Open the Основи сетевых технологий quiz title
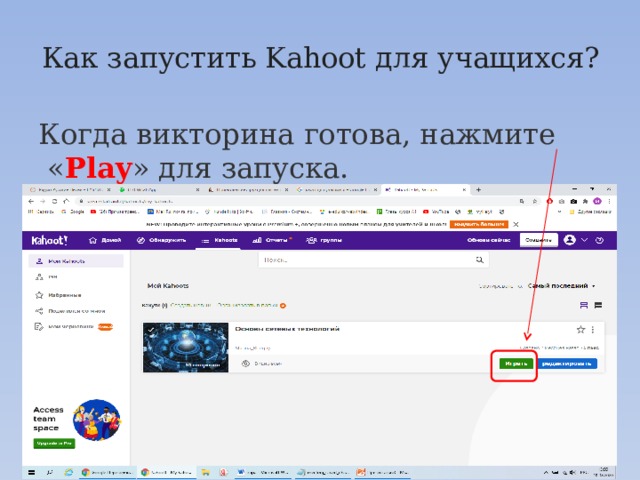Viewport: 640px width, 480px height. coord(287,329)
